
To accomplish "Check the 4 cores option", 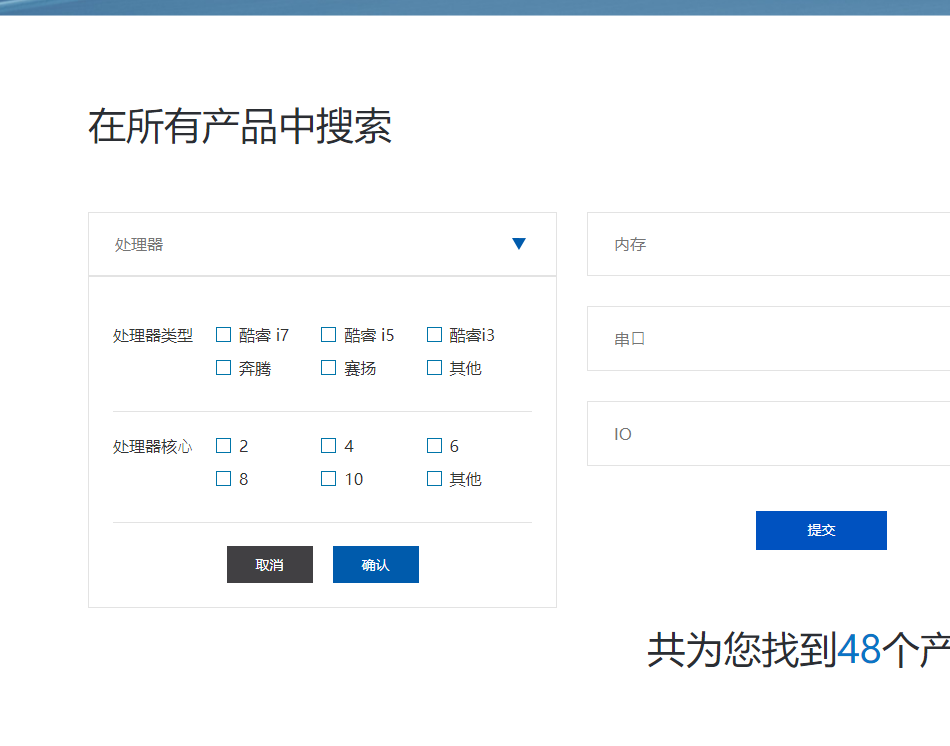I will [329, 446].
